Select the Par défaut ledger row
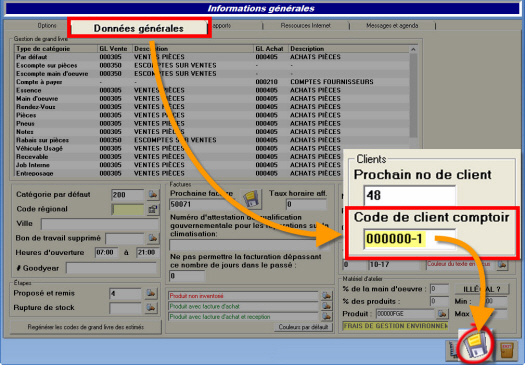Screen dimensions: 525x365 pos(212,57)
